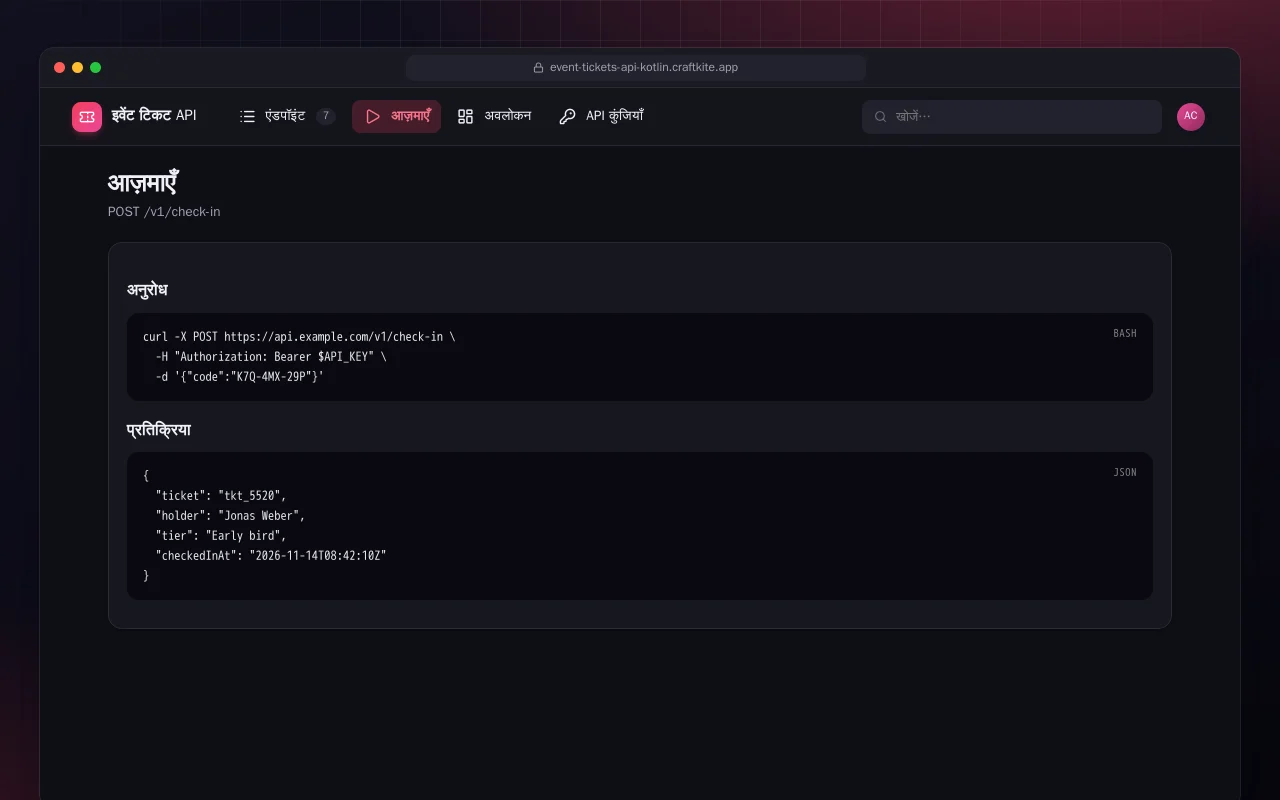Click the "ticket": "tkt_5520" line

tap(221, 496)
